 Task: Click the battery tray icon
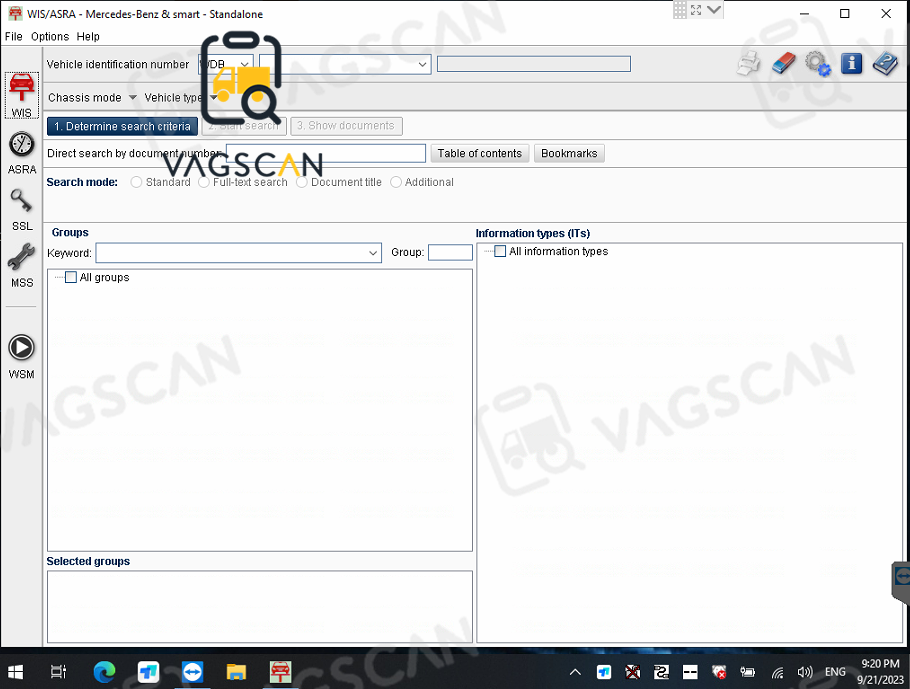point(748,672)
